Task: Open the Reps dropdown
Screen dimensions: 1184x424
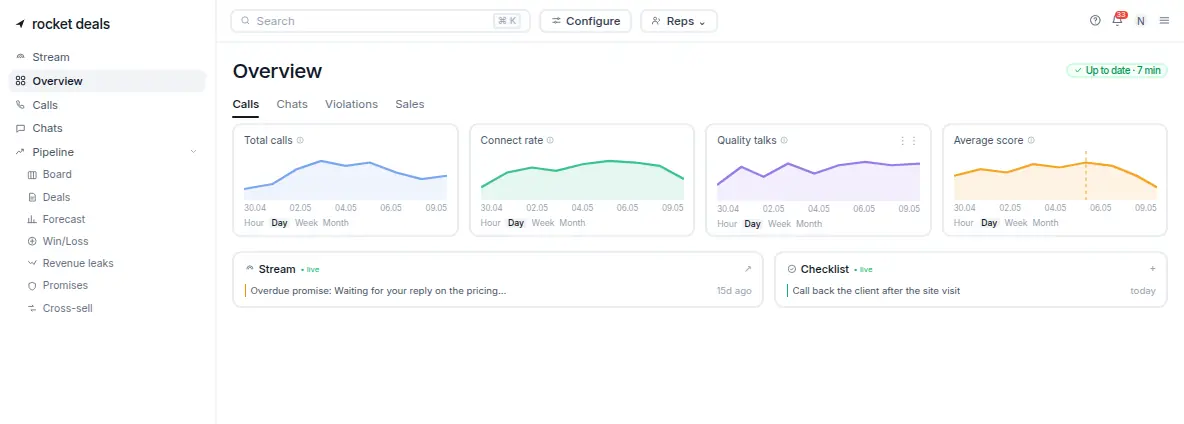Action: tap(679, 21)
